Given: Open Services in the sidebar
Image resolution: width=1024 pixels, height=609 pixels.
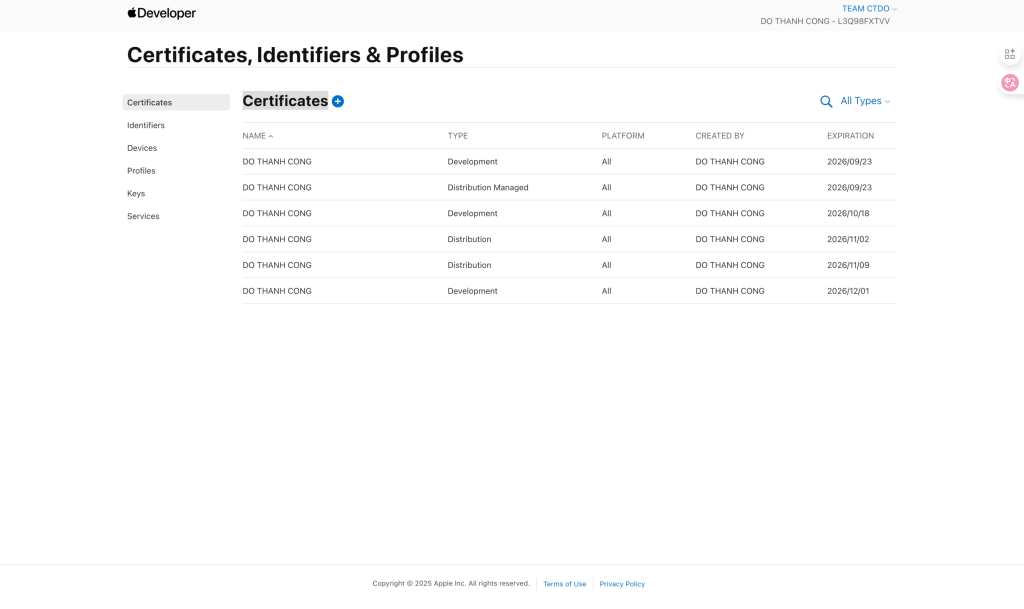Looking at the screenshot, I should point(143,216).
